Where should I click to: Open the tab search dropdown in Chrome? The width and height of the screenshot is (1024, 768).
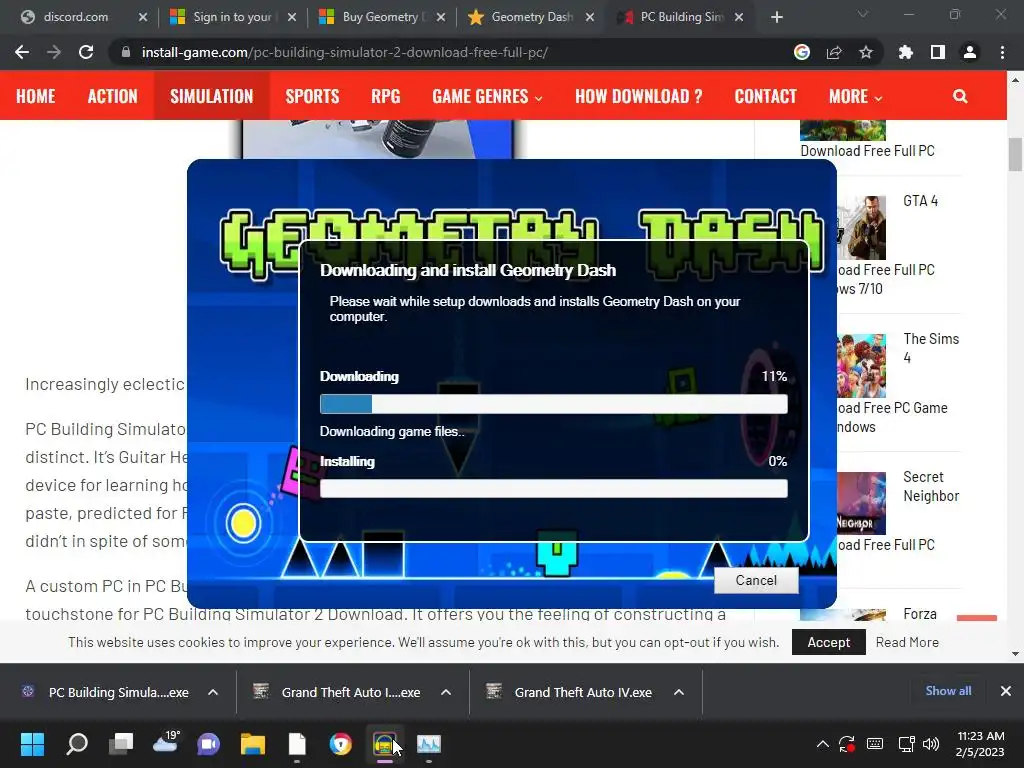pyautogui.click(x=863, y=14)
